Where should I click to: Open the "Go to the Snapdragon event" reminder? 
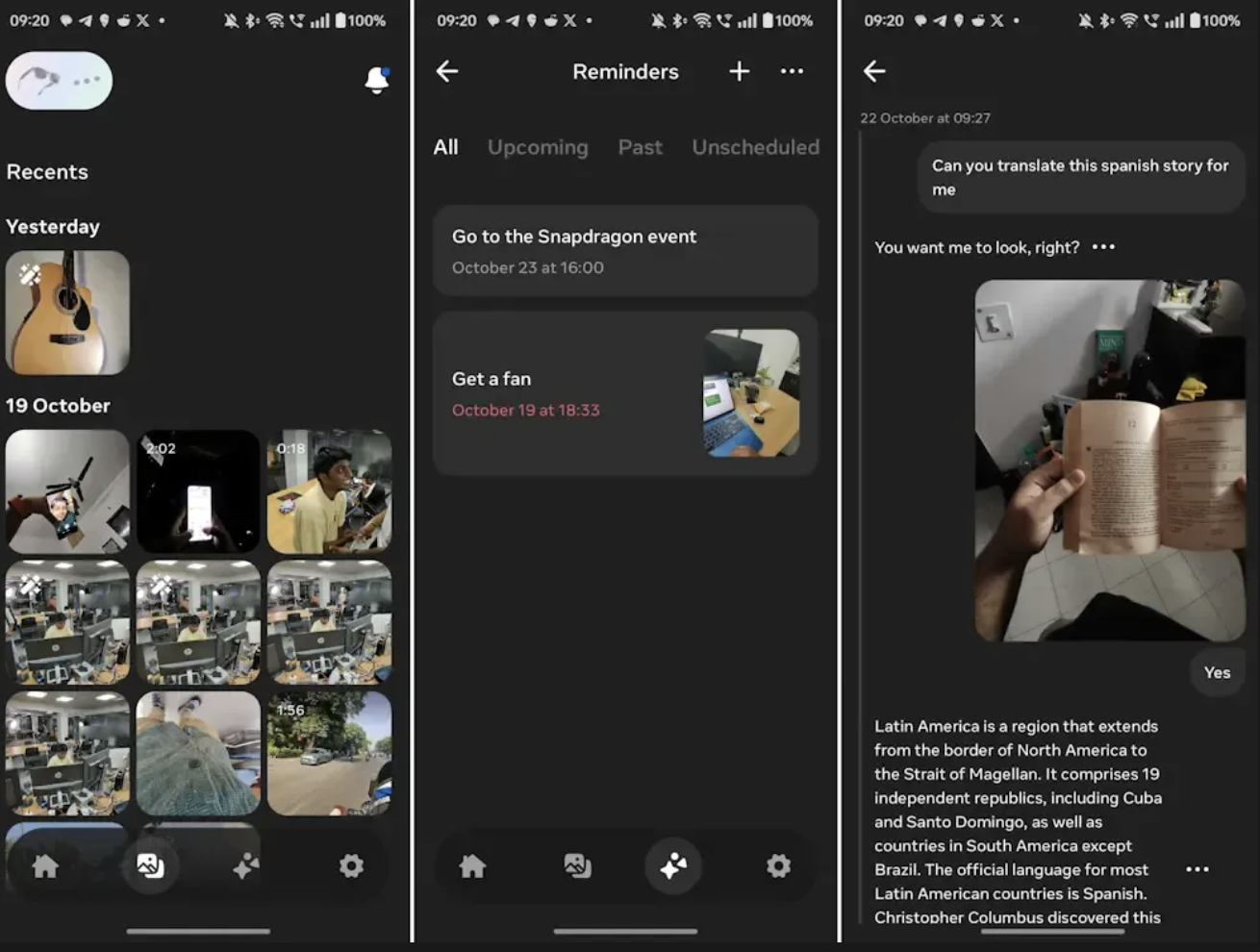(x=625, y=250)
